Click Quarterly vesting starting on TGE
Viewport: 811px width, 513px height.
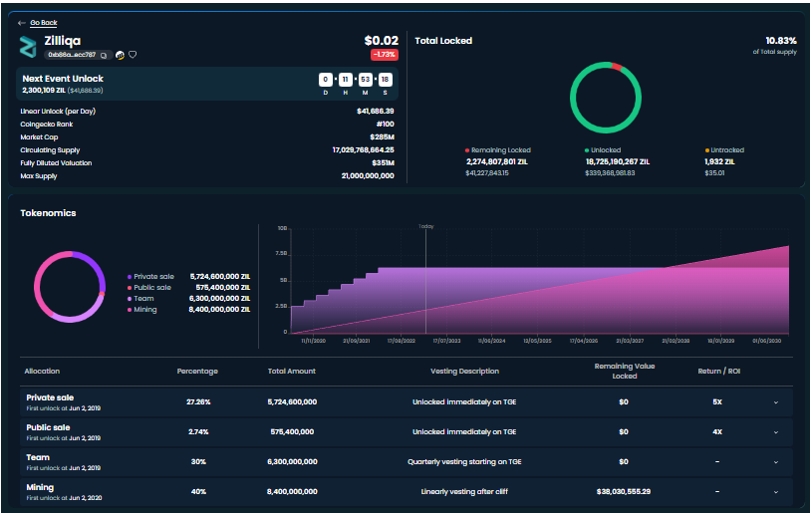(464, 462)
